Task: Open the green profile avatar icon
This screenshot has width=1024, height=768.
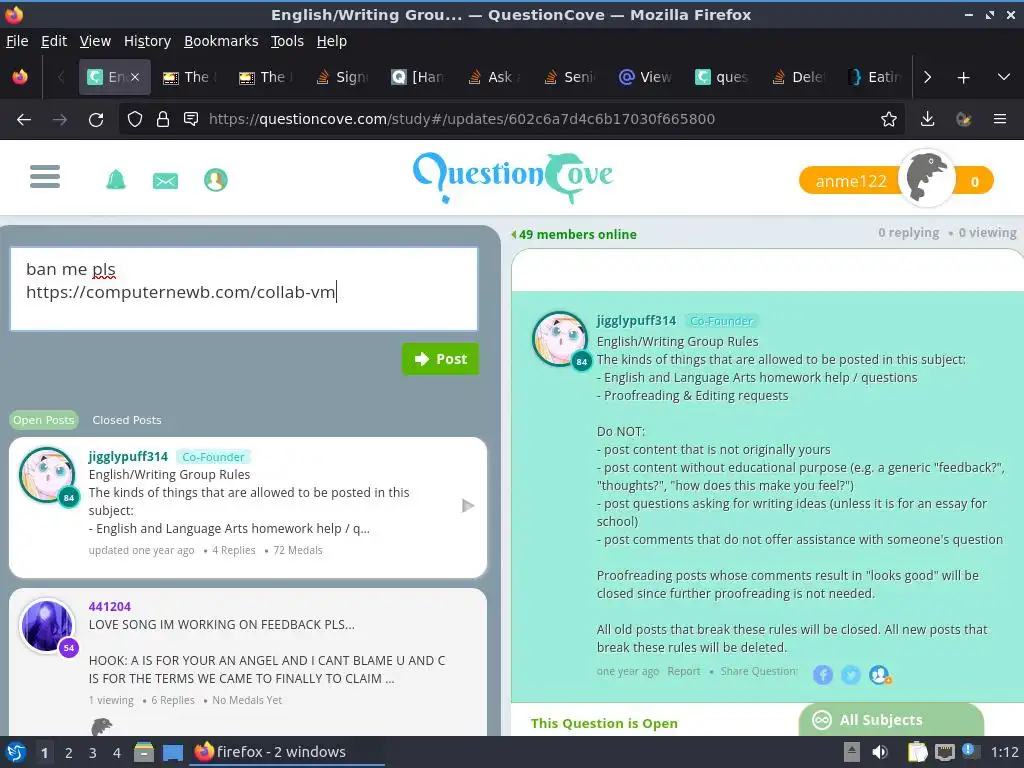Action: 216,180
